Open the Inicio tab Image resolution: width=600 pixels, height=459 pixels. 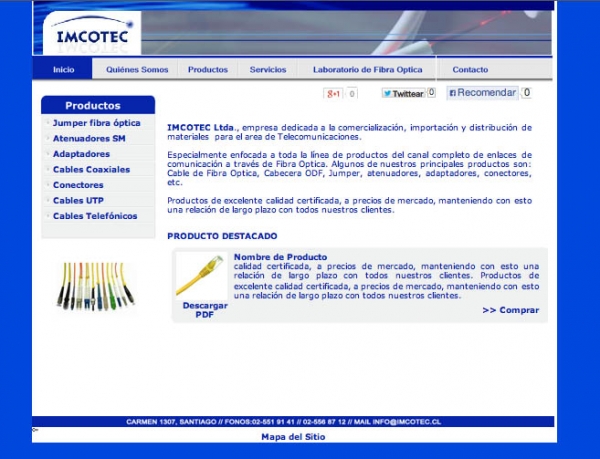[x=63, y=69]
